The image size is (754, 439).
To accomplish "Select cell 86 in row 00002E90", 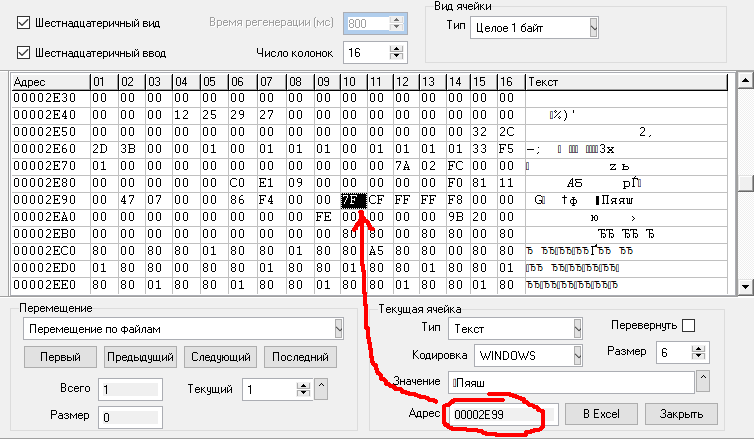I will pyautogui.click(x=242, y=200).
